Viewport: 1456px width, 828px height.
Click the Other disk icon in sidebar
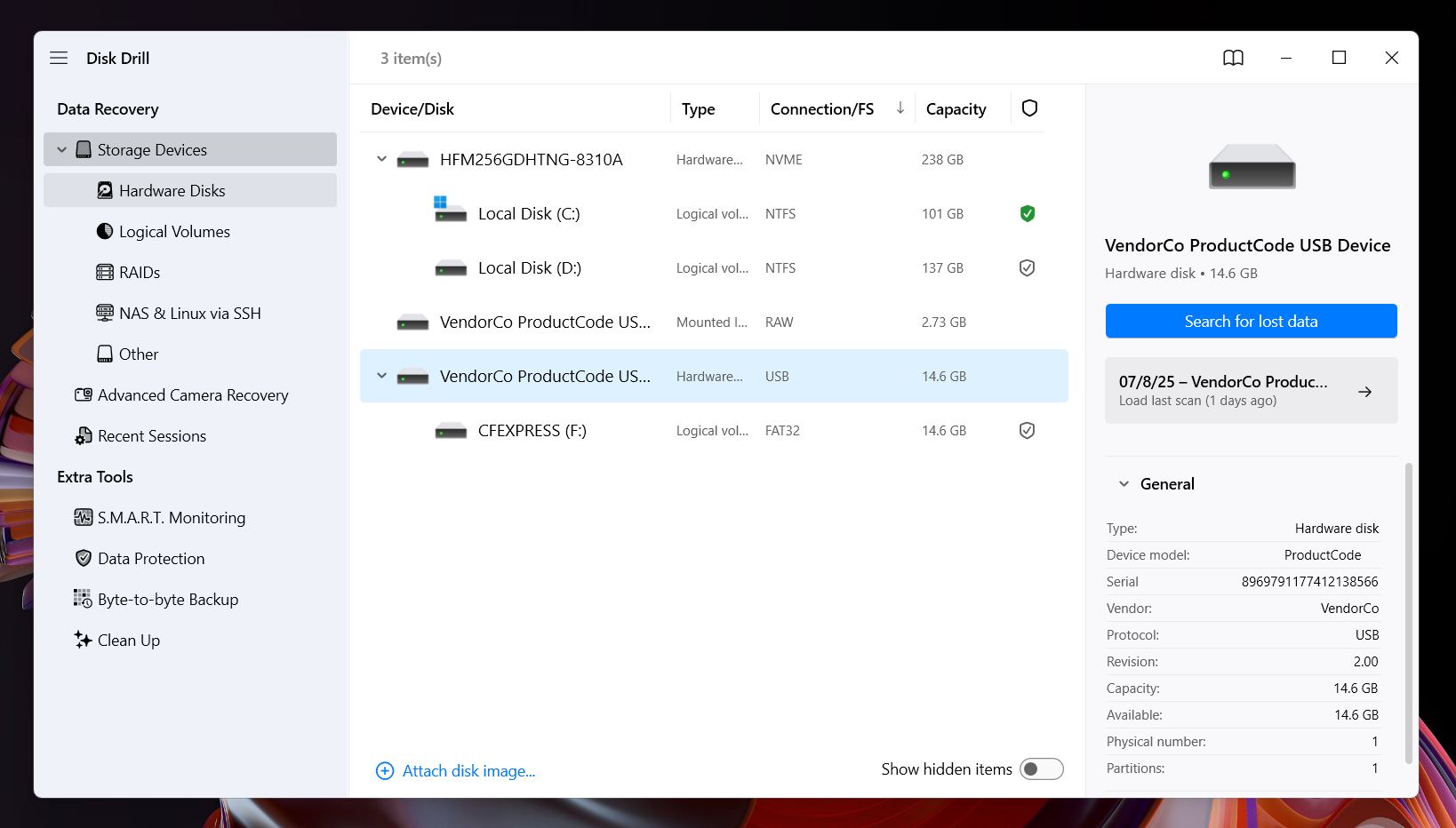[x=105, y=354]
